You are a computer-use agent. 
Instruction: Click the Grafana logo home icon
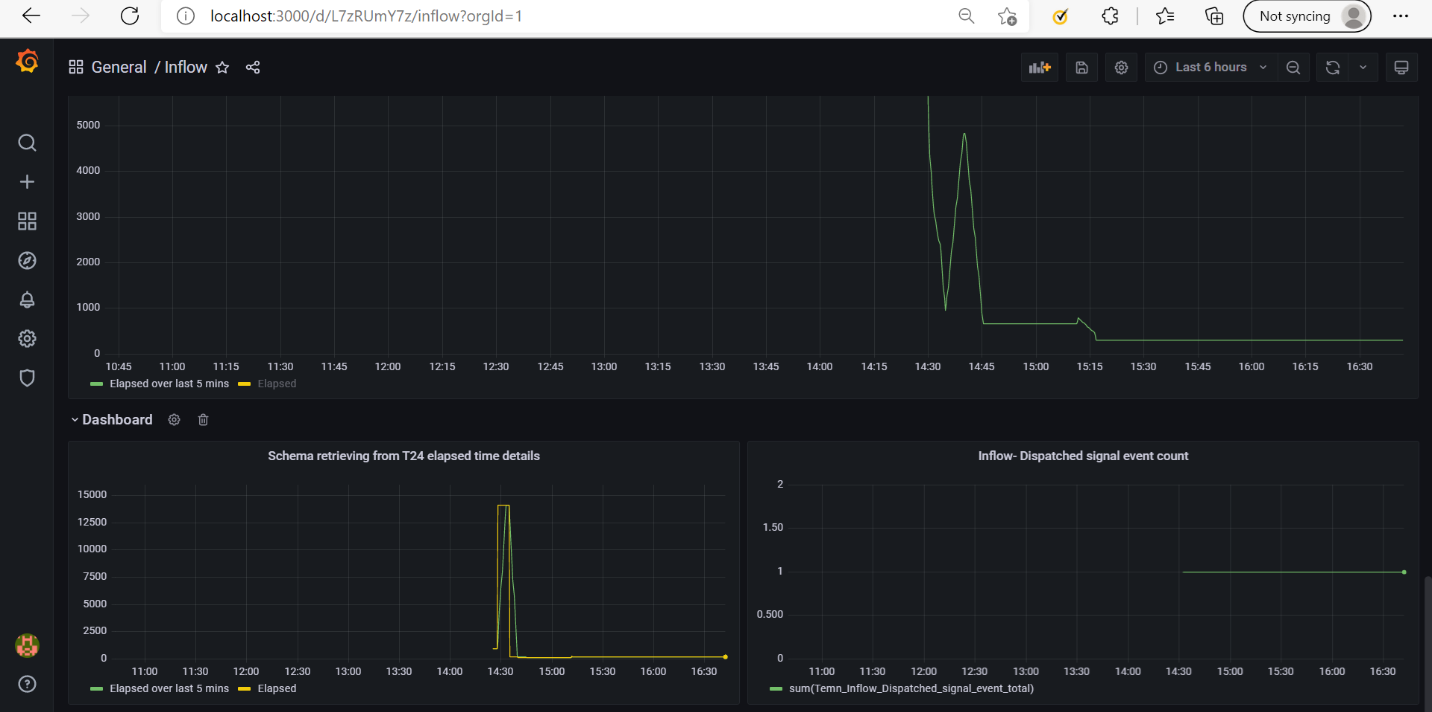point(27,63)
